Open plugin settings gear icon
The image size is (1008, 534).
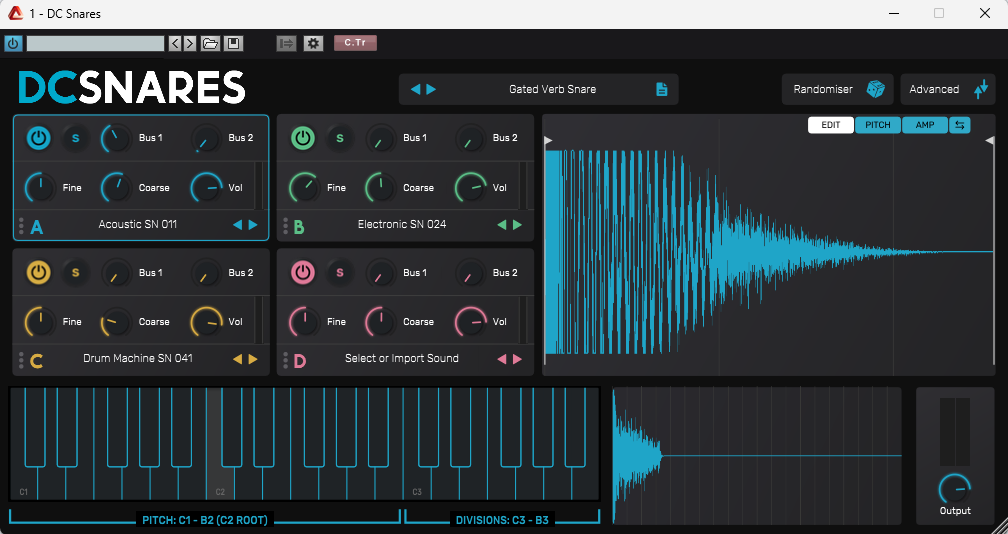click(x=313, y=43)
